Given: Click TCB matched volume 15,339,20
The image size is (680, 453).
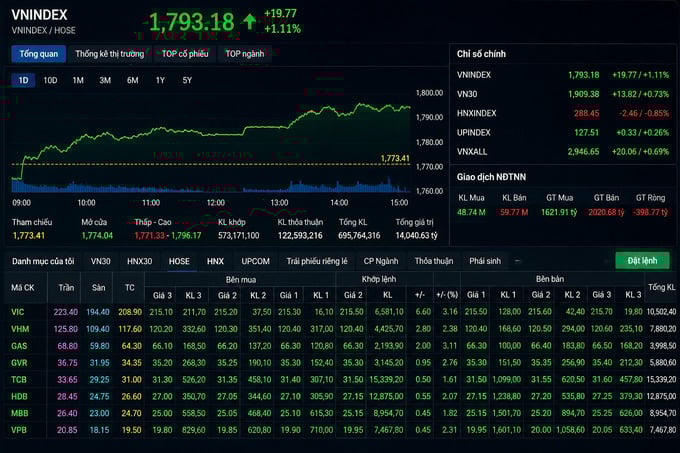Looking at the screenshot, I should click(386, 380).
